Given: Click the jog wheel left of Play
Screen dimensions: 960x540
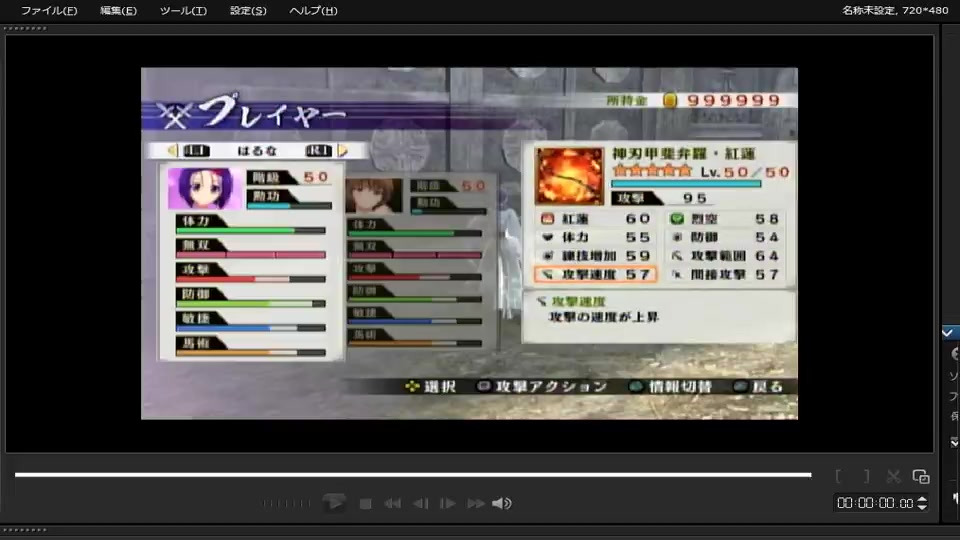Looking at the screenshot, I should (x=287, y=503).
